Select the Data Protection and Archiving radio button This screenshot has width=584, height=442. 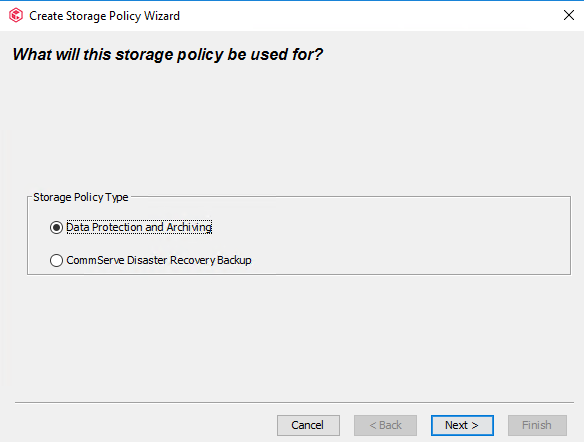[x=56, y=227]
